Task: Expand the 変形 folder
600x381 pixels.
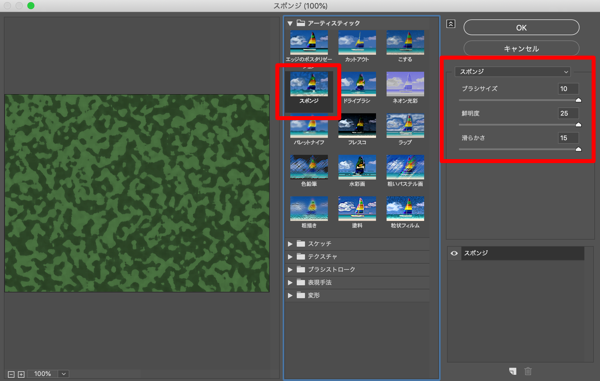Action: click(x=290, y=295)
